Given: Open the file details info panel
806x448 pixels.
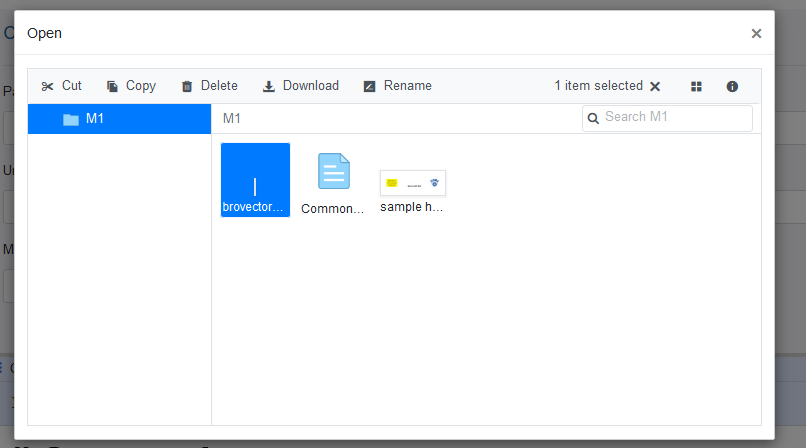Looking at the screenshot, I should coord(732,87).
